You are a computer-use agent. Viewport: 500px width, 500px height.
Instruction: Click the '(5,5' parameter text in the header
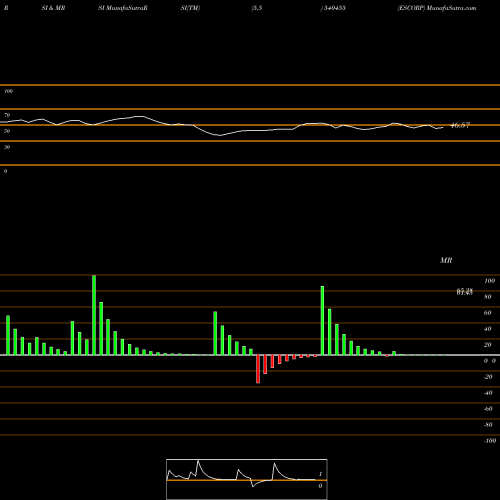[x=257, y=8]
